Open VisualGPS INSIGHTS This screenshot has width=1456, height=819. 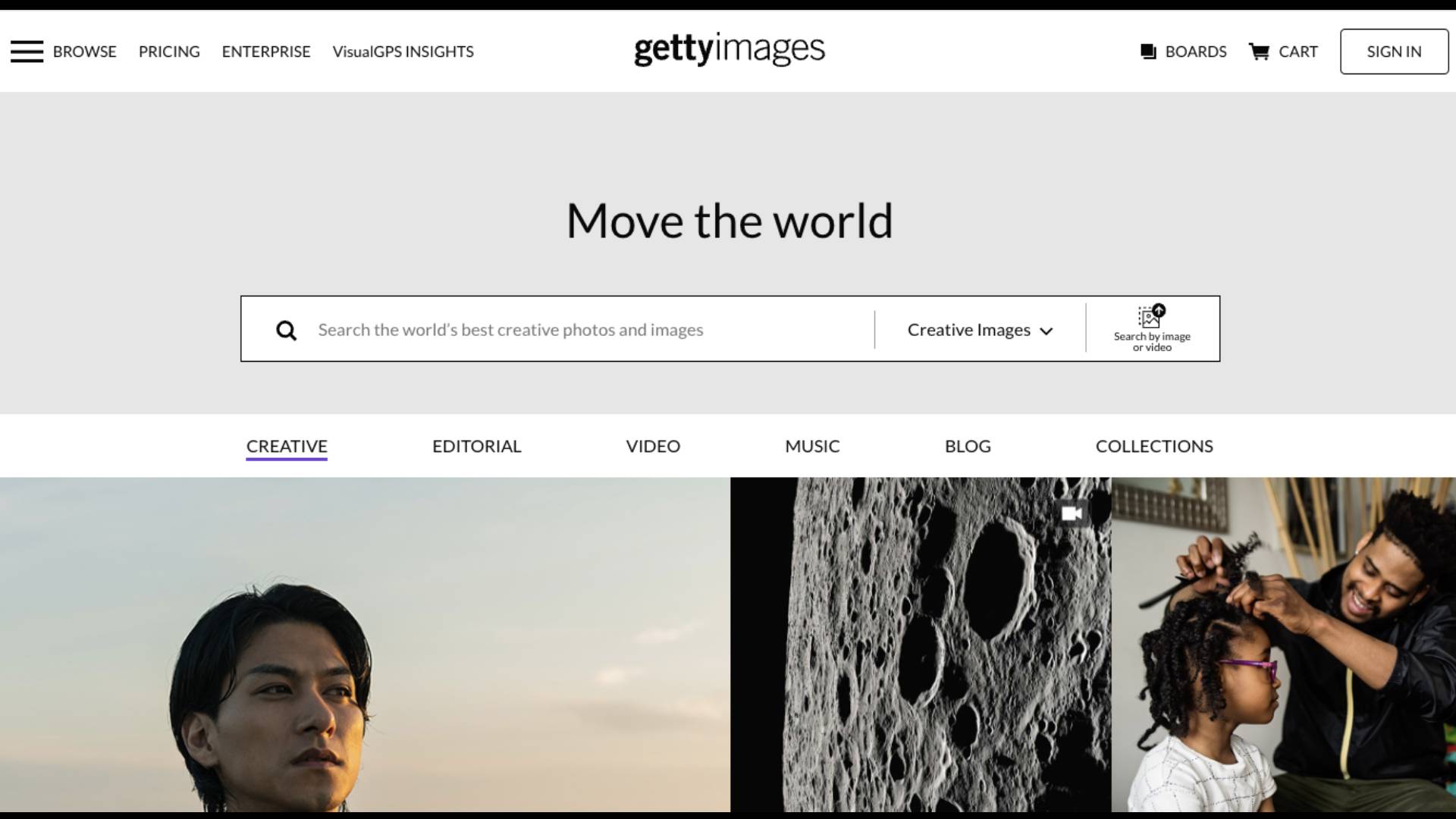tap(403, 52)
